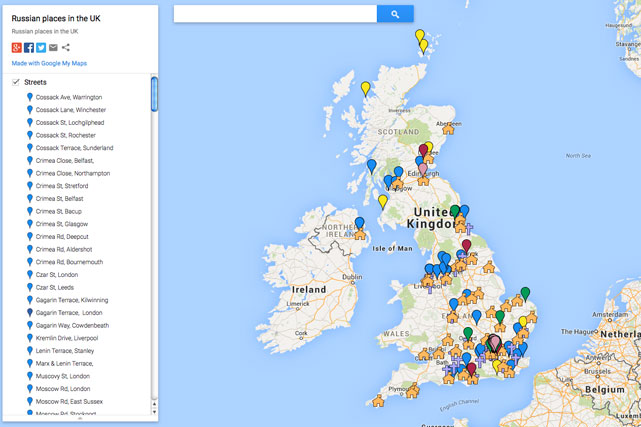Uncheck the Streets layer checkbox
The height and width of the screenshot is (427, 641).
tap(16, 82)
